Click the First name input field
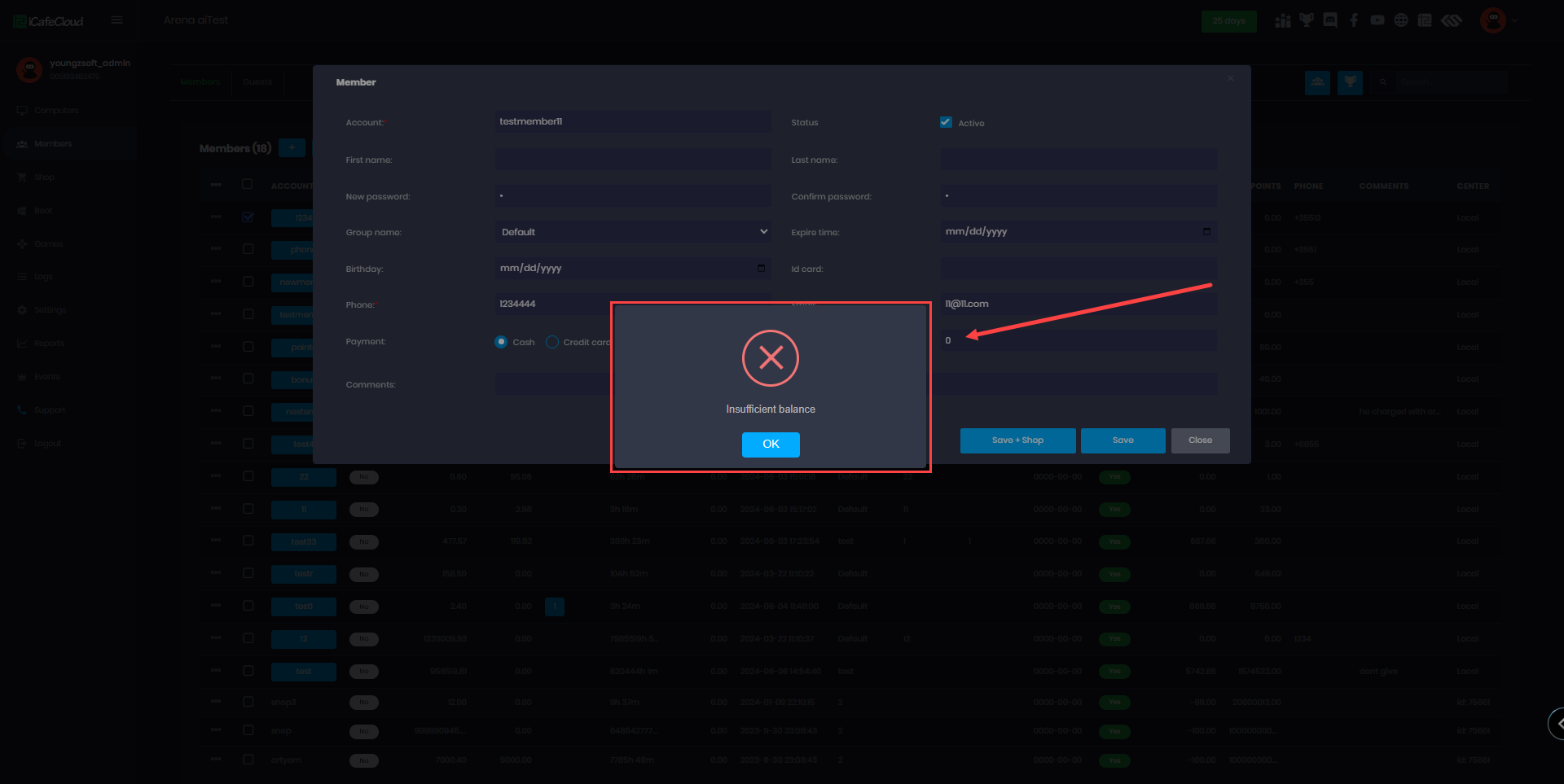 pyautogui.click(x=633, y=160)
